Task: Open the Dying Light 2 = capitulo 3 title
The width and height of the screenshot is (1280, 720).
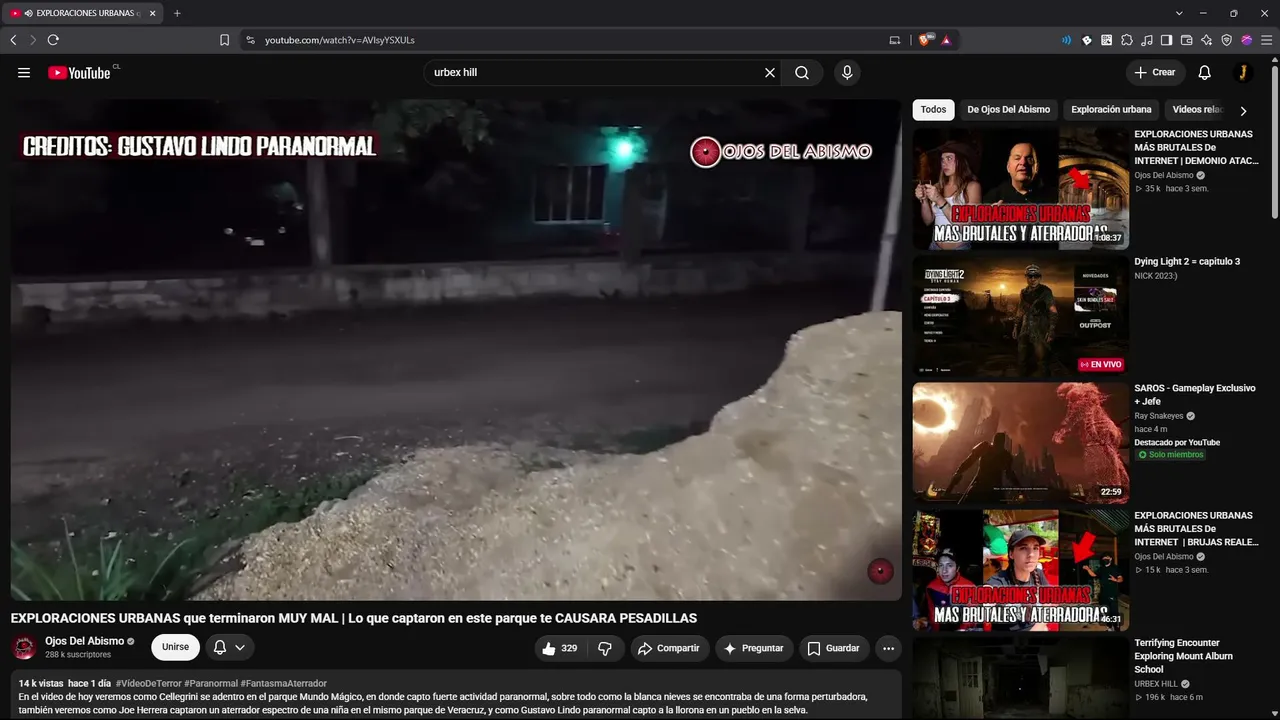Action: tap(1187, 262)
